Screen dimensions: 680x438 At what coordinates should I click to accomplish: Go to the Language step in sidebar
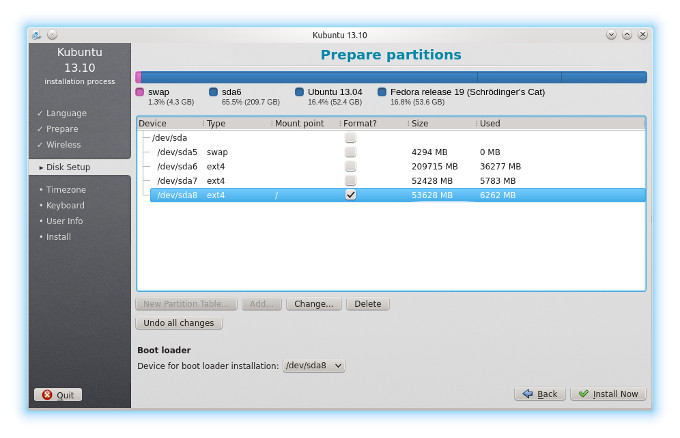(x=66, y=113)
